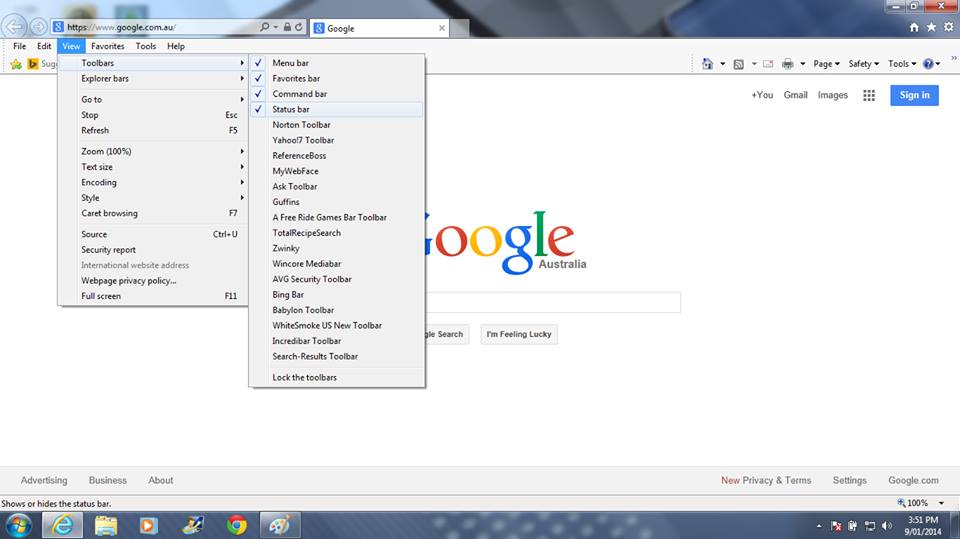Expand the Encoding submenu
960x539 pixels.
153,183
